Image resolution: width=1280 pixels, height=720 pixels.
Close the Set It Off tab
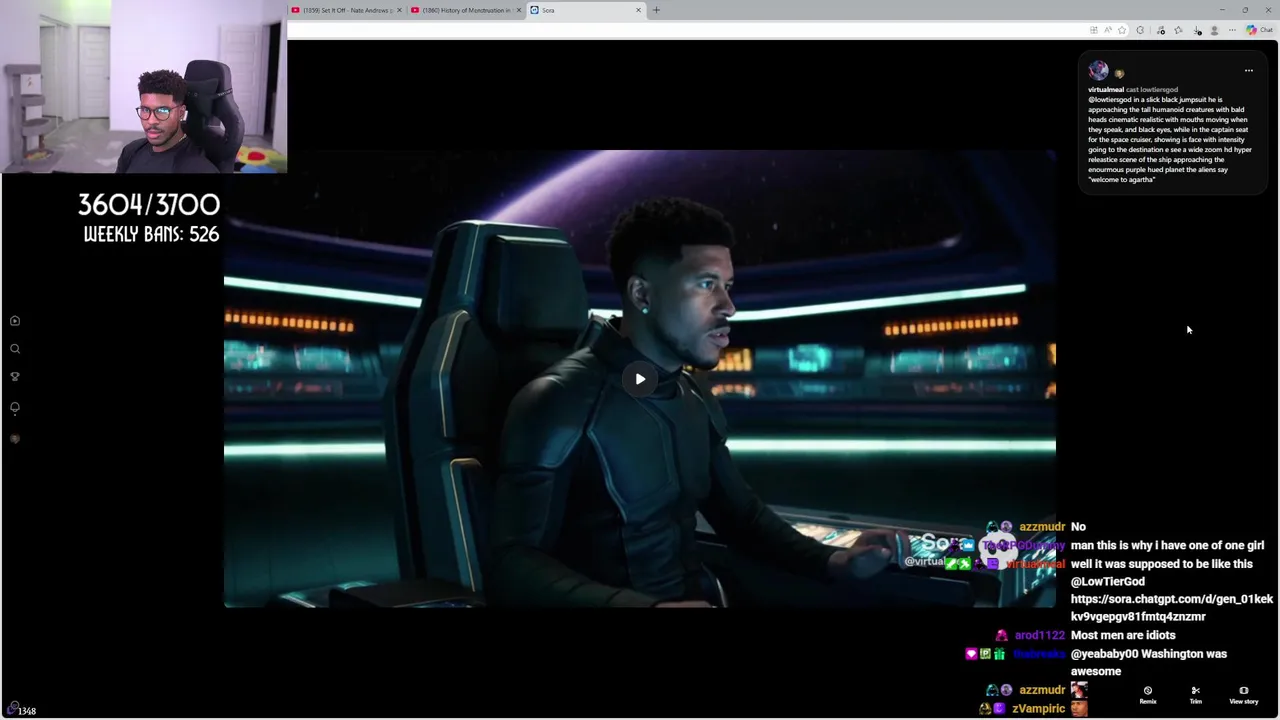click(399, 10)
